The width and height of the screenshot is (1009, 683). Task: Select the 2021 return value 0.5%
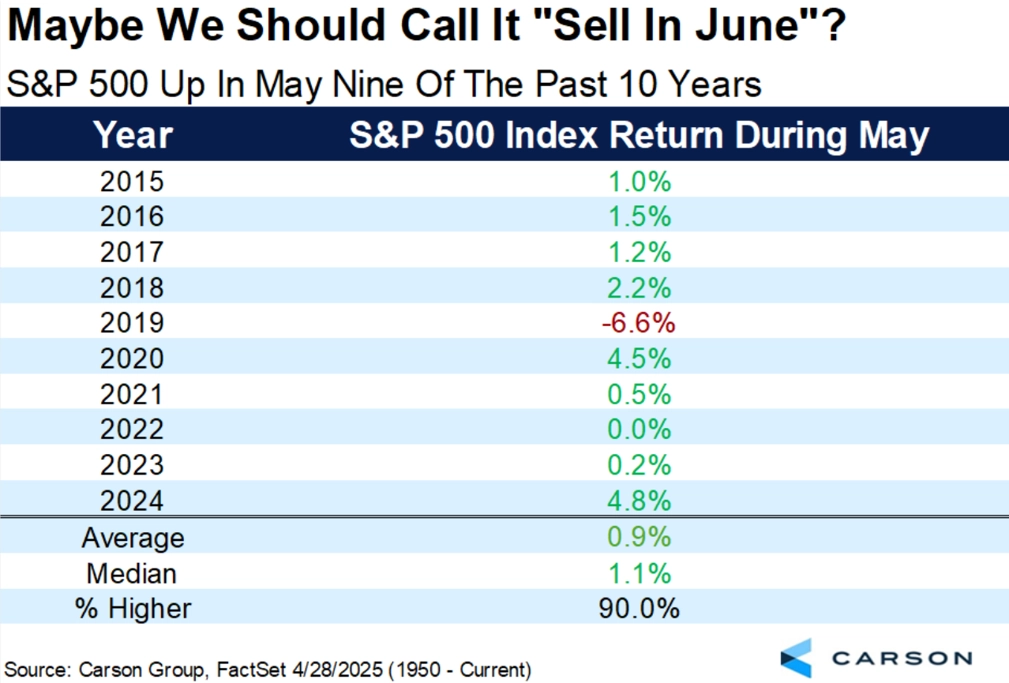(639, 394)
